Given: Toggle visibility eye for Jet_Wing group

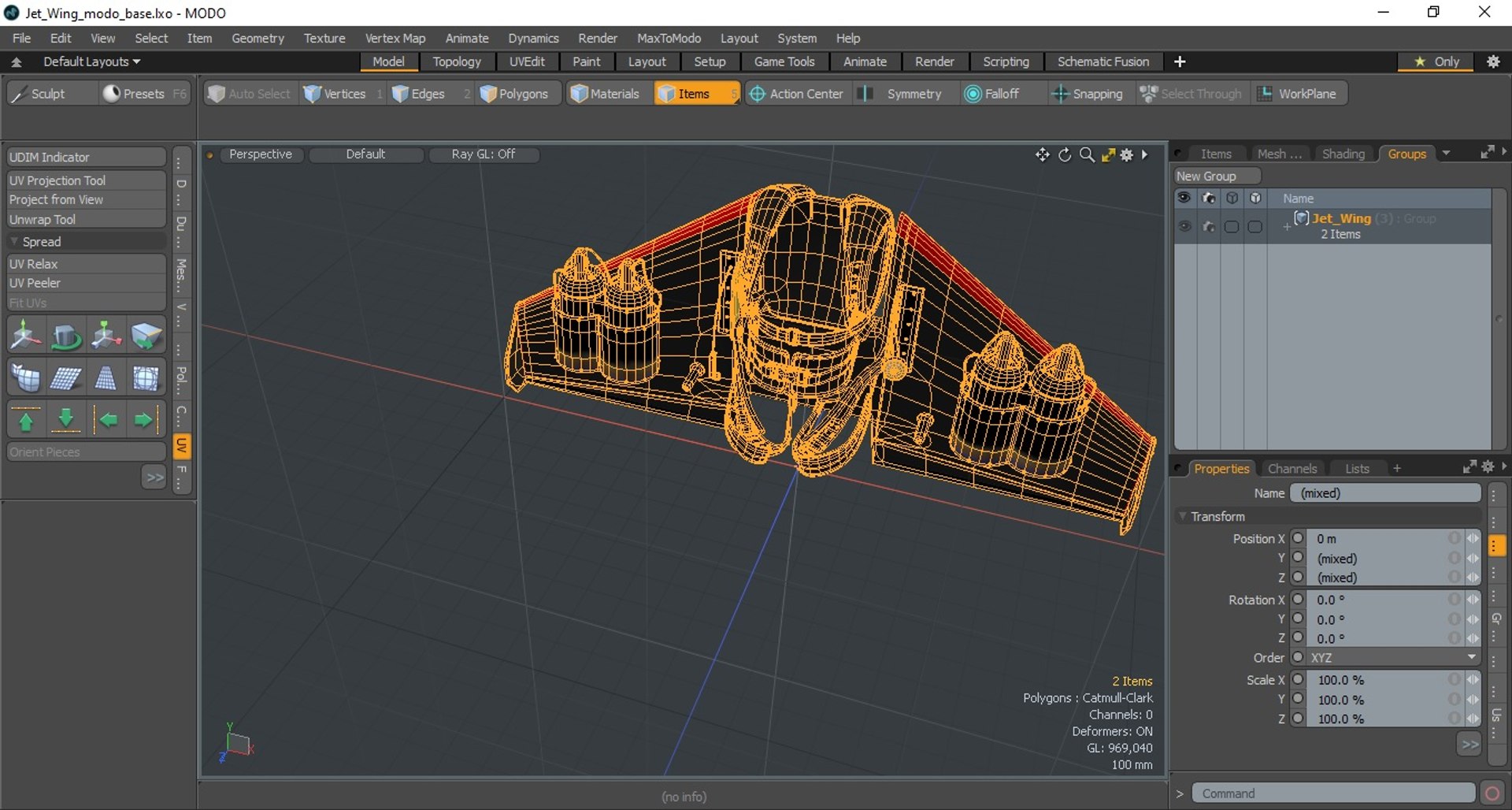Looking at the screenshot, I should [1184, 226].
